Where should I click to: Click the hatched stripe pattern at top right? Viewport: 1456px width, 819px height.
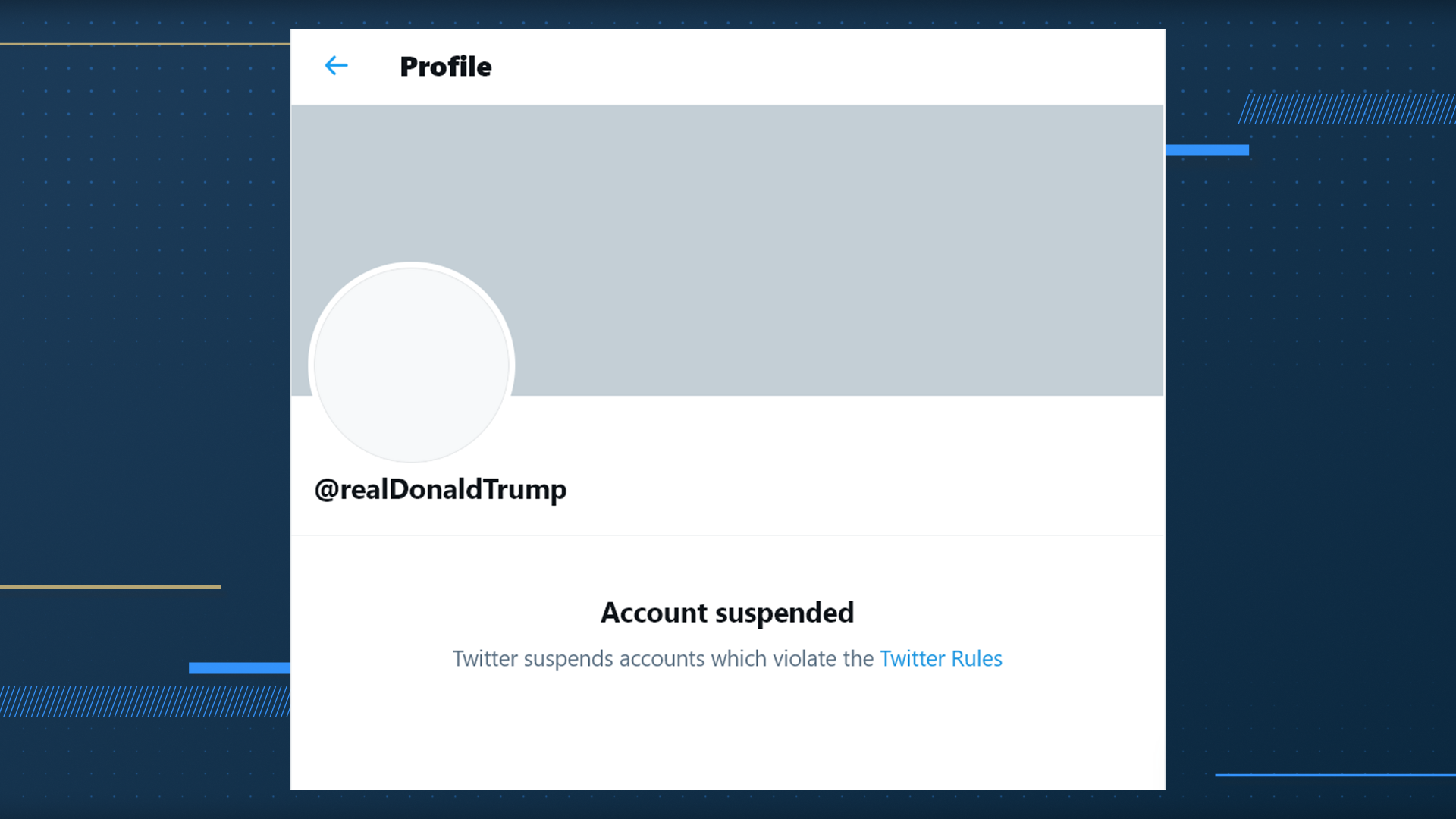tap(1347, 109)
